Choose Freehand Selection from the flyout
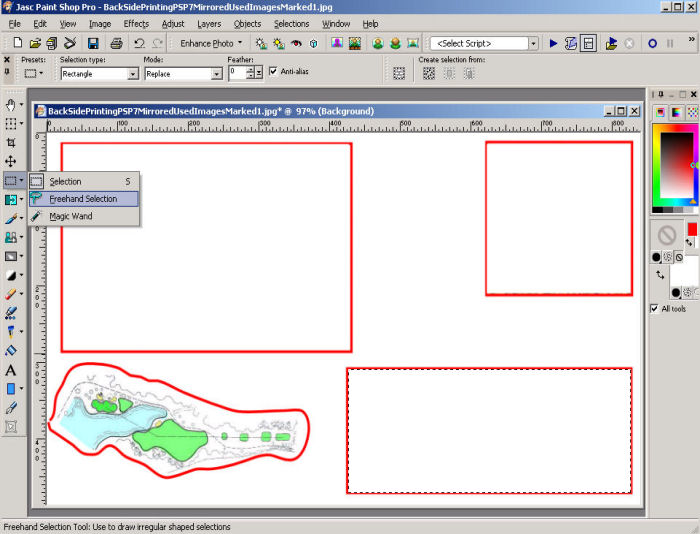 click(83, 199)
